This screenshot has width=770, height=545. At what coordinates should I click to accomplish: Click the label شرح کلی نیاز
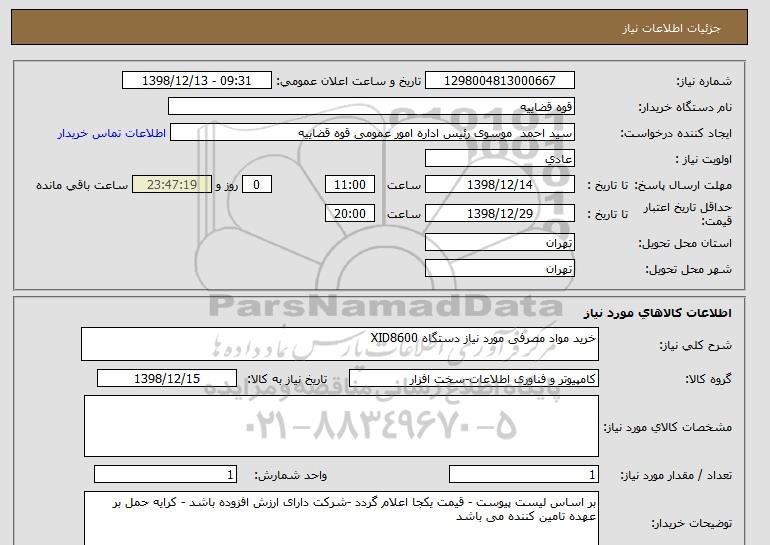click(x=695, y=346)
